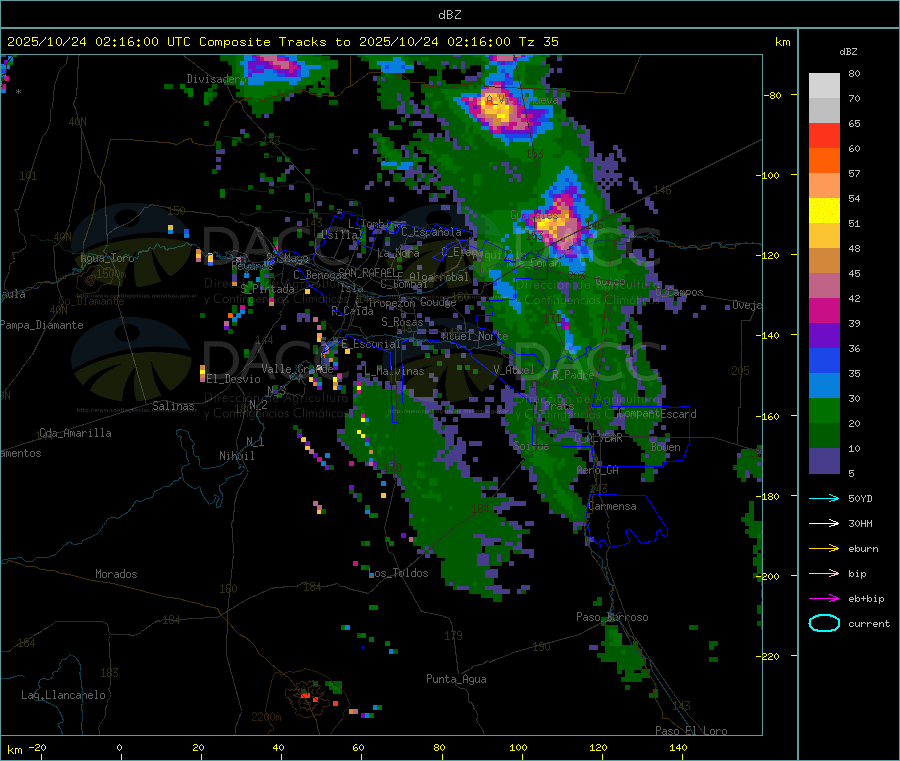Click the 'V_Atuel' map label

click(514, 370)
